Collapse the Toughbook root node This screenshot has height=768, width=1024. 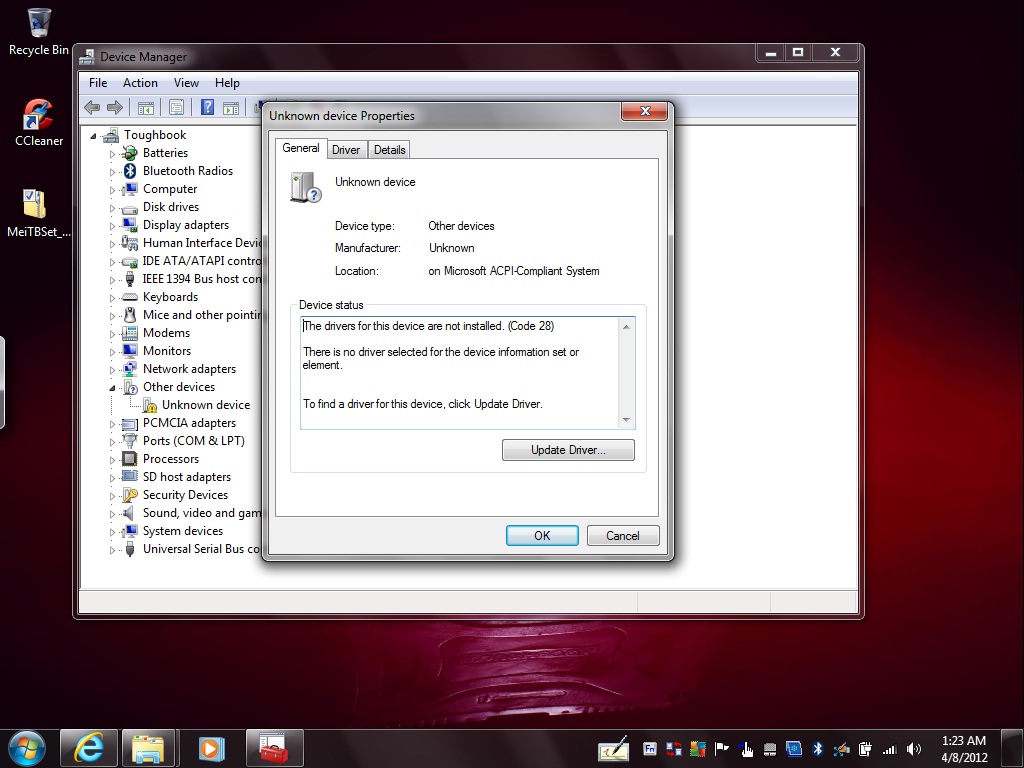pos(93,136)
